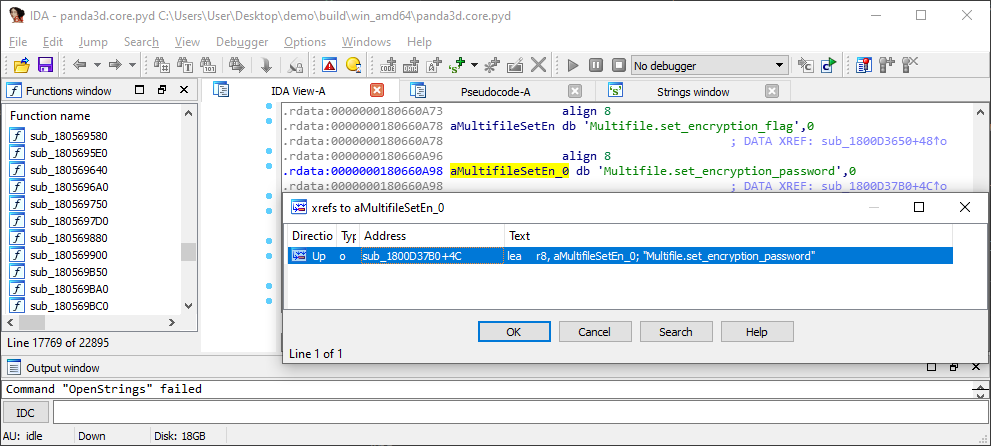Screen dimensions: 991x446
Task: Click the binoculars search immediate value icon
Action: 162,65
